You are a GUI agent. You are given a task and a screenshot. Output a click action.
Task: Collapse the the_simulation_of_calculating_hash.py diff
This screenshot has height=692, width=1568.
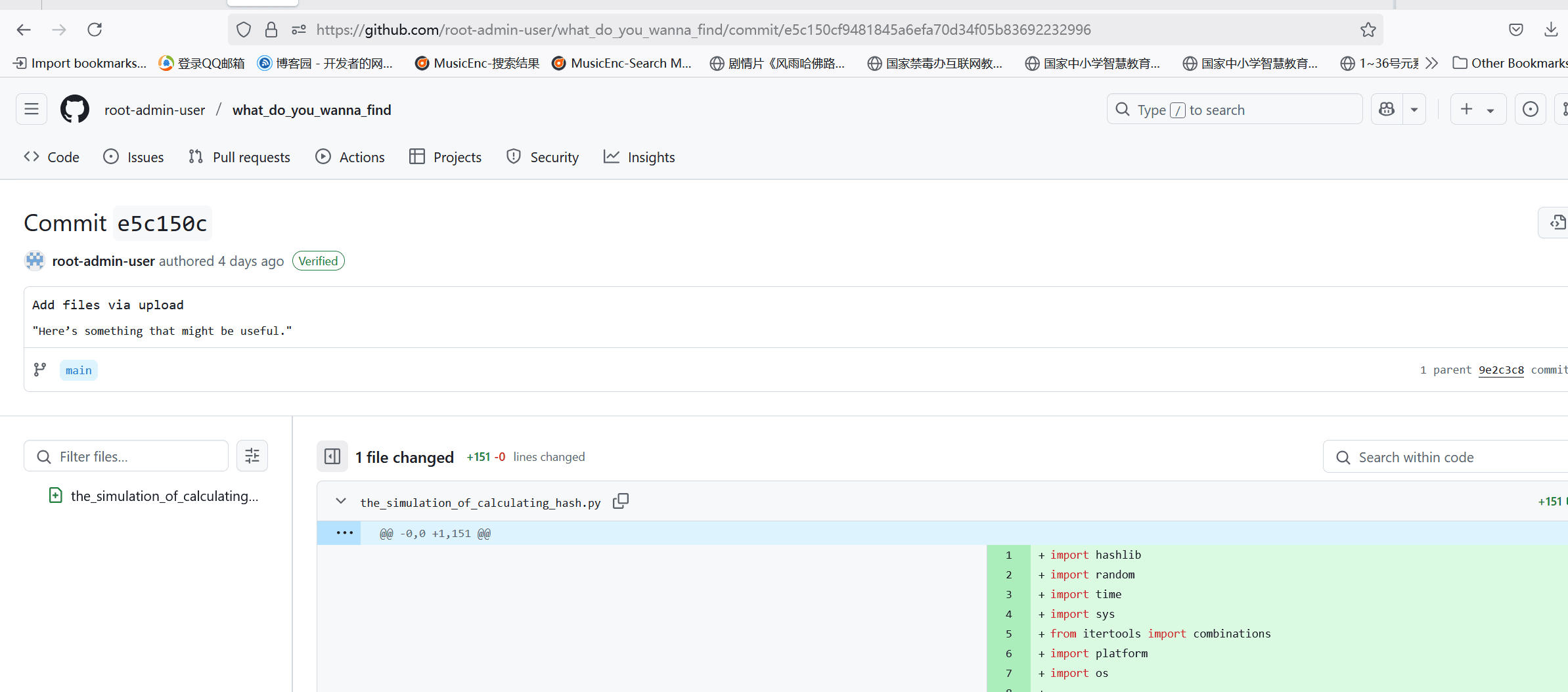[x=341, y=501]
